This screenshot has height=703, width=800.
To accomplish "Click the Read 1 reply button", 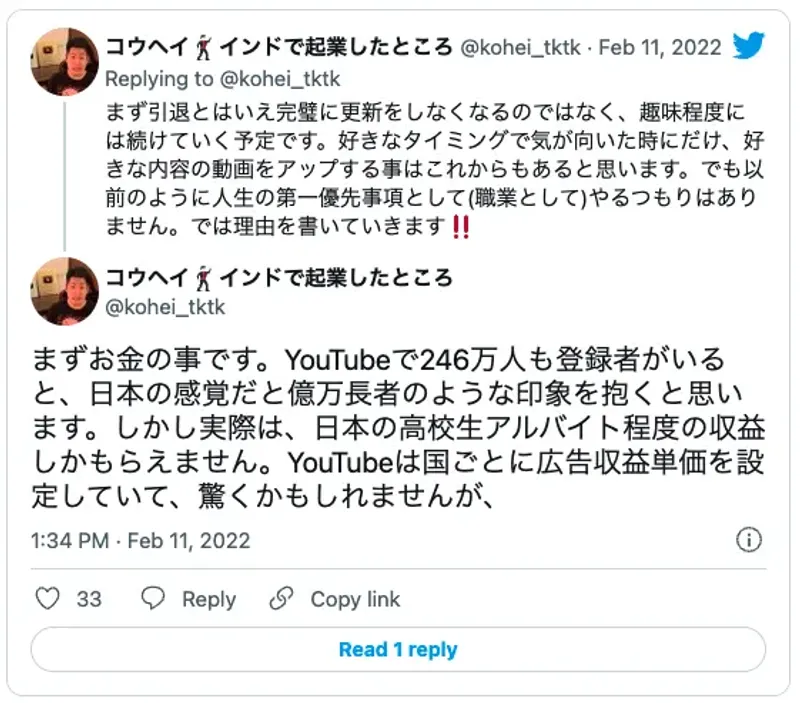I will (400, 649).
